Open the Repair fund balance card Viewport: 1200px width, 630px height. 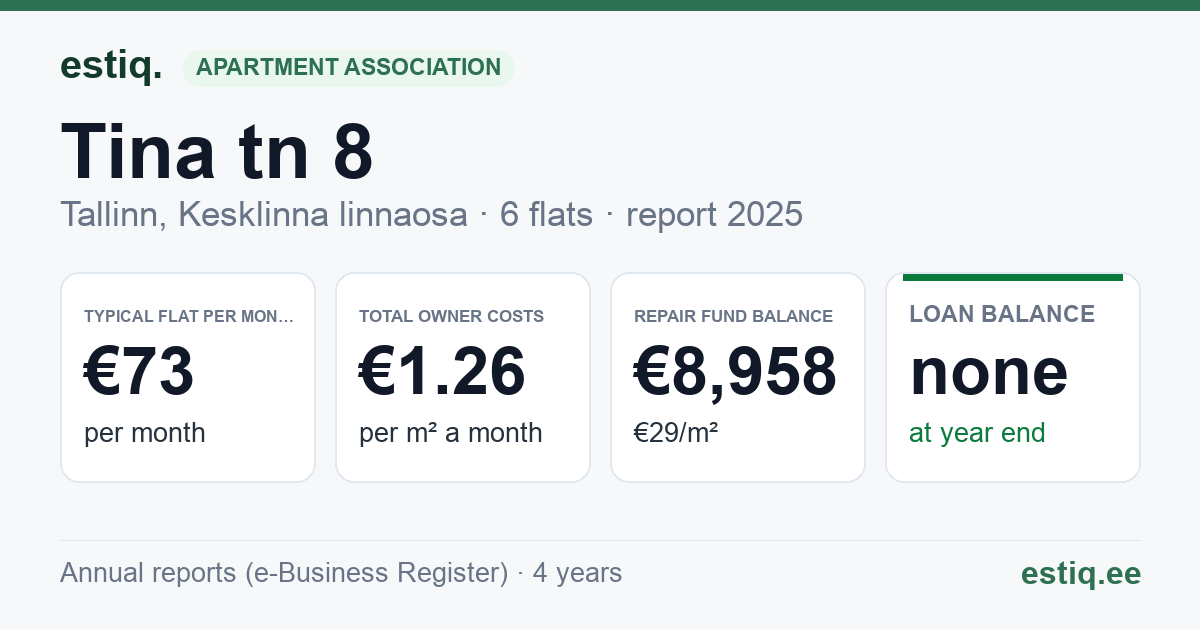tap(738, 377)
